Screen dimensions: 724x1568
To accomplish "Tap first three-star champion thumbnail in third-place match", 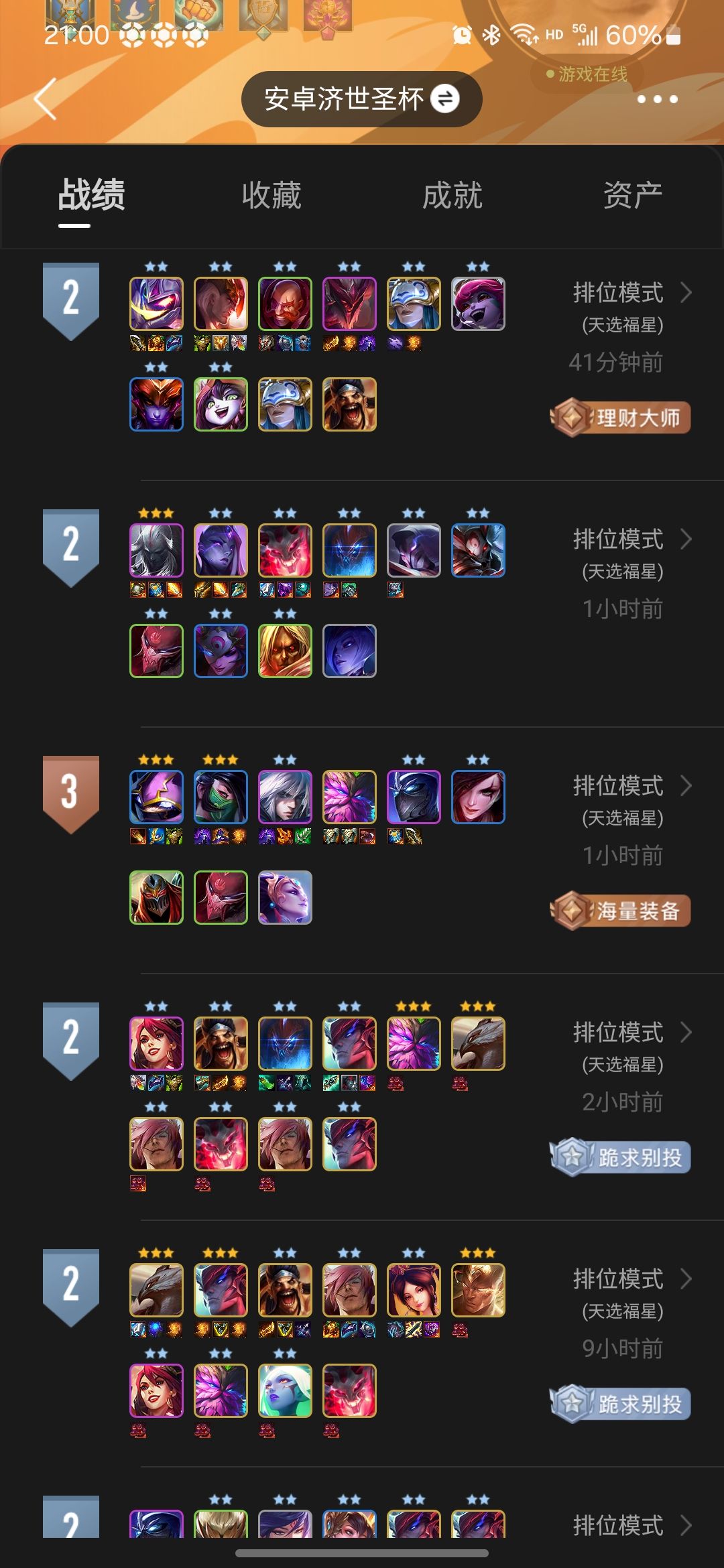I will click(x=156, y=797).
